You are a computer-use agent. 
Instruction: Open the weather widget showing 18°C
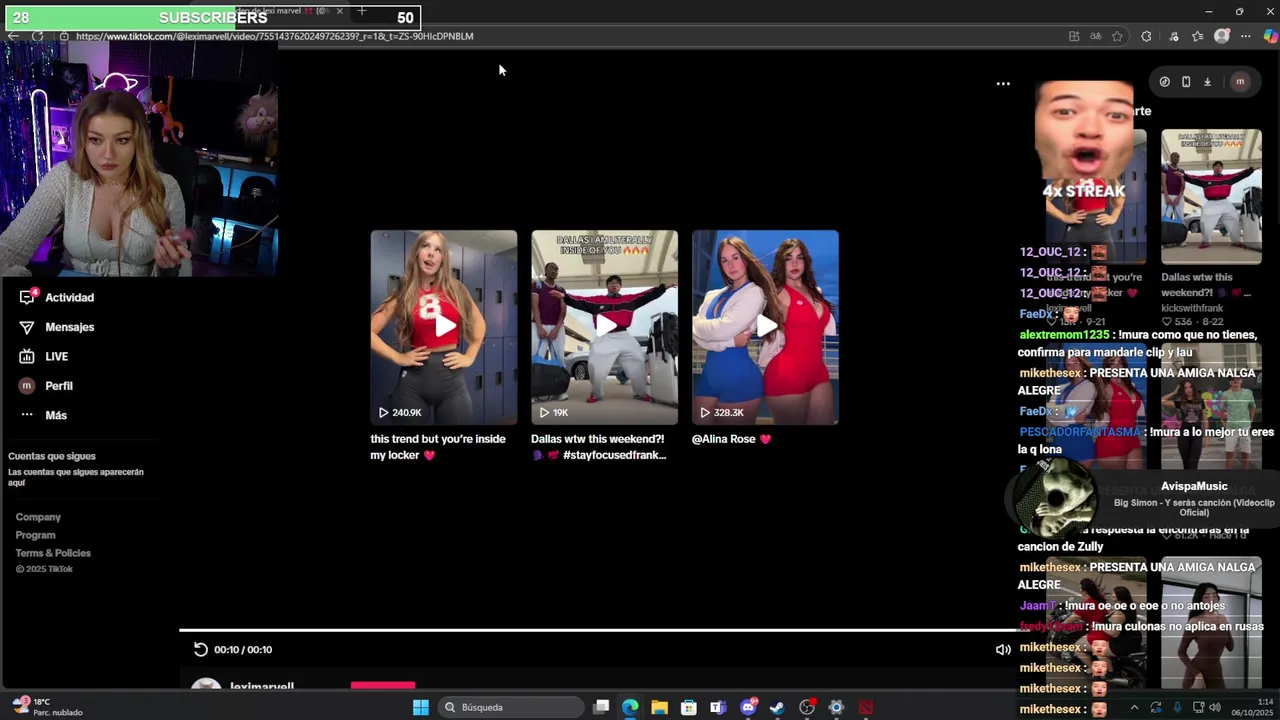[47, 707]
